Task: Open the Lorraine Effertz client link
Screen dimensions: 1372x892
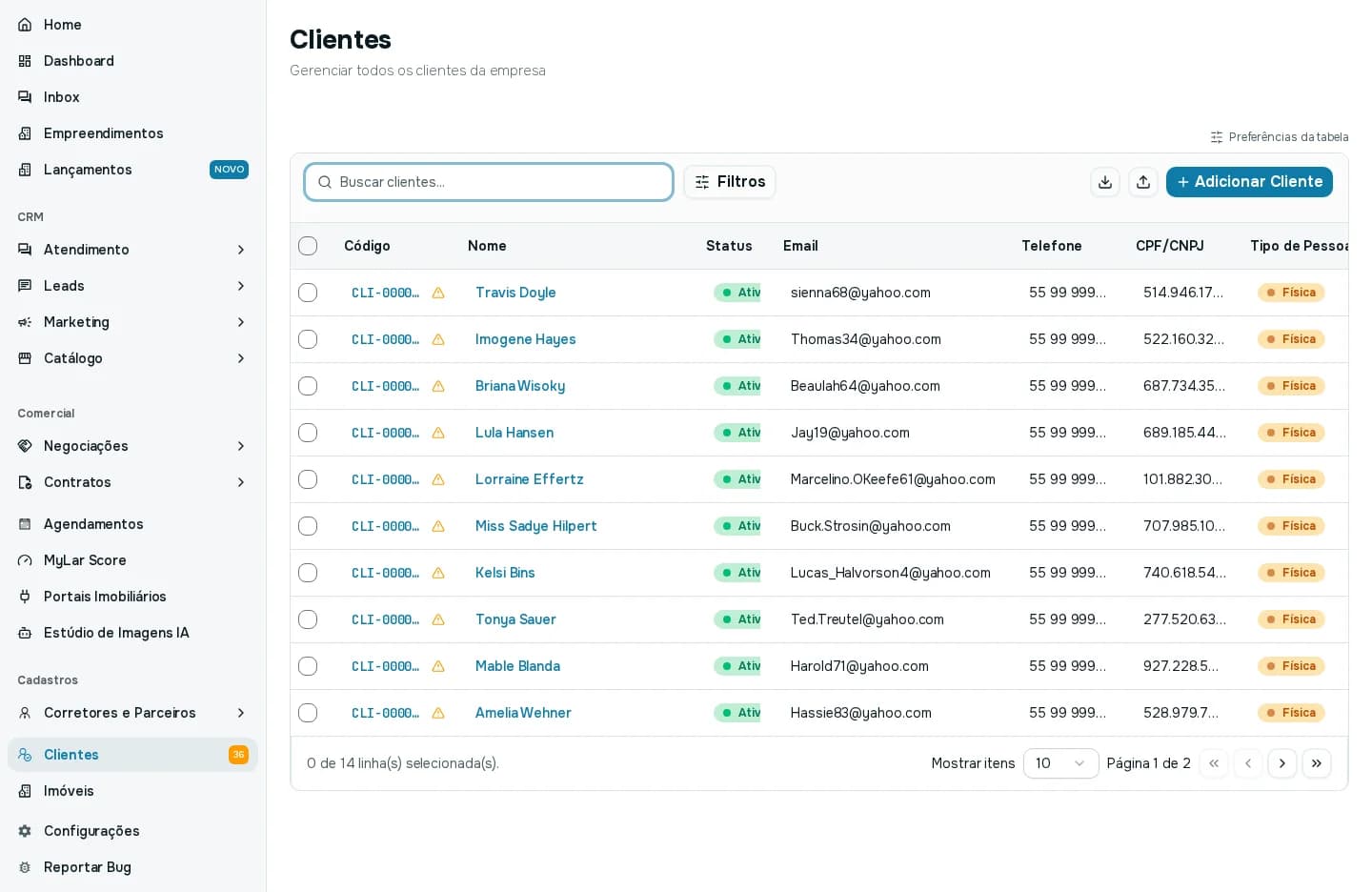Action: [530, 479]
